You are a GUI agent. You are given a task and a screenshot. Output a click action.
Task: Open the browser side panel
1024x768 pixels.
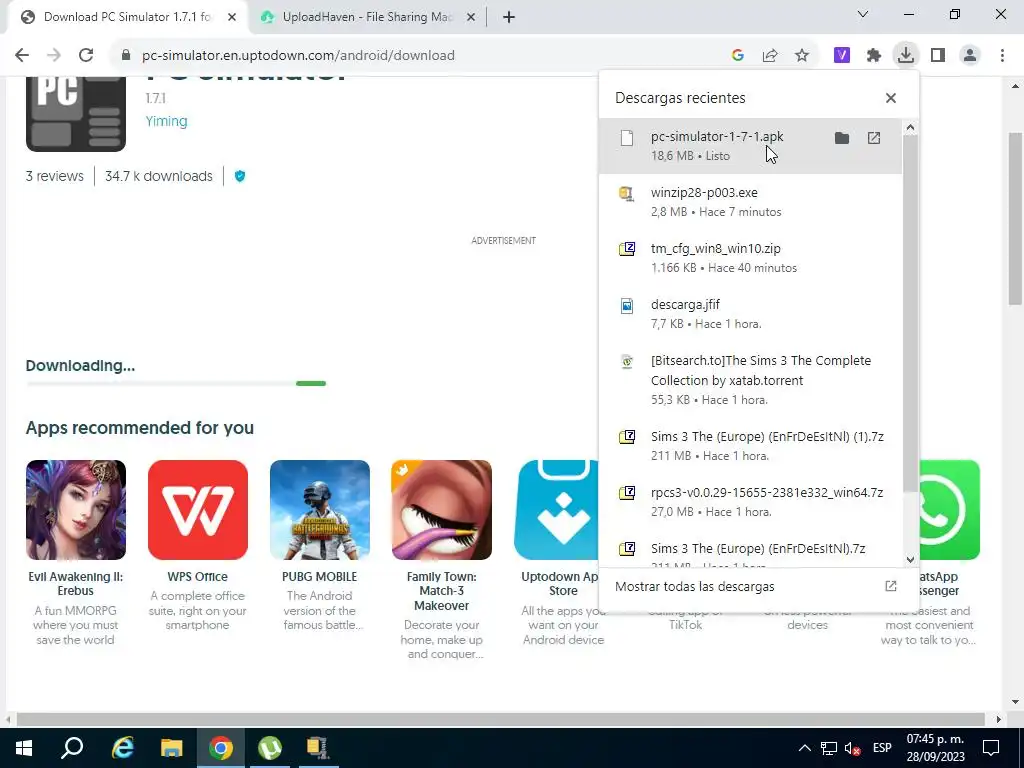pyautogui.click(x=938, y=56)
